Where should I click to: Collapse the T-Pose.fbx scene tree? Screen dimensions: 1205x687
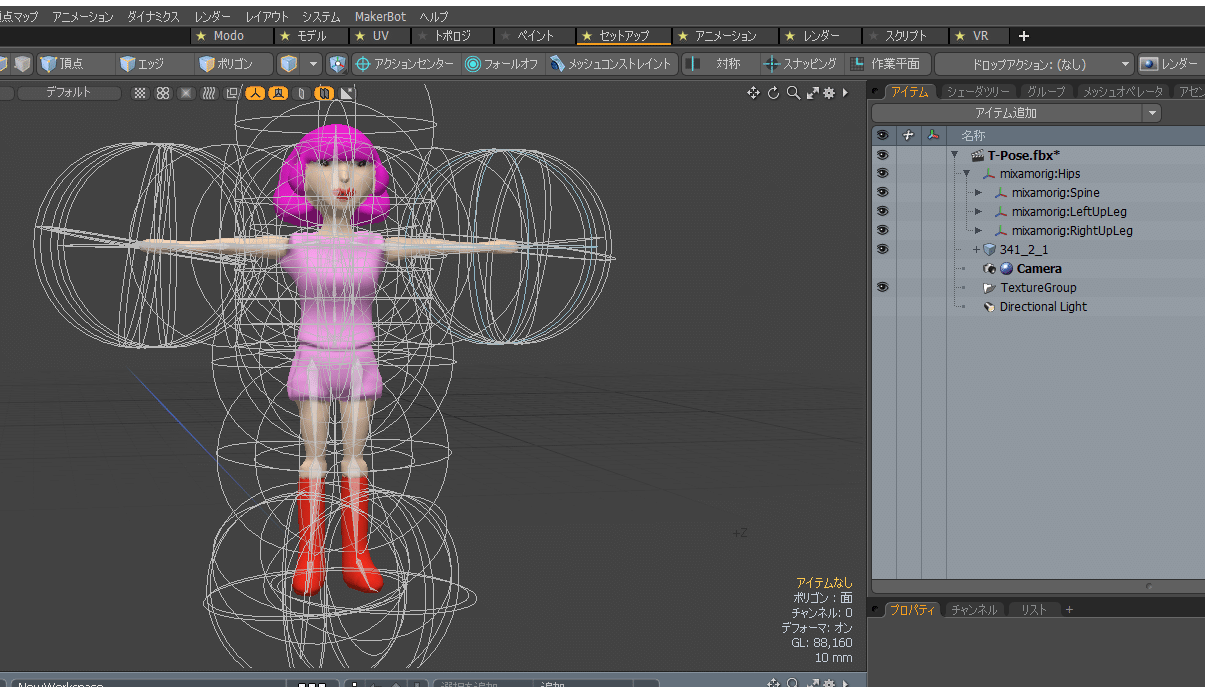click(954, 155)
